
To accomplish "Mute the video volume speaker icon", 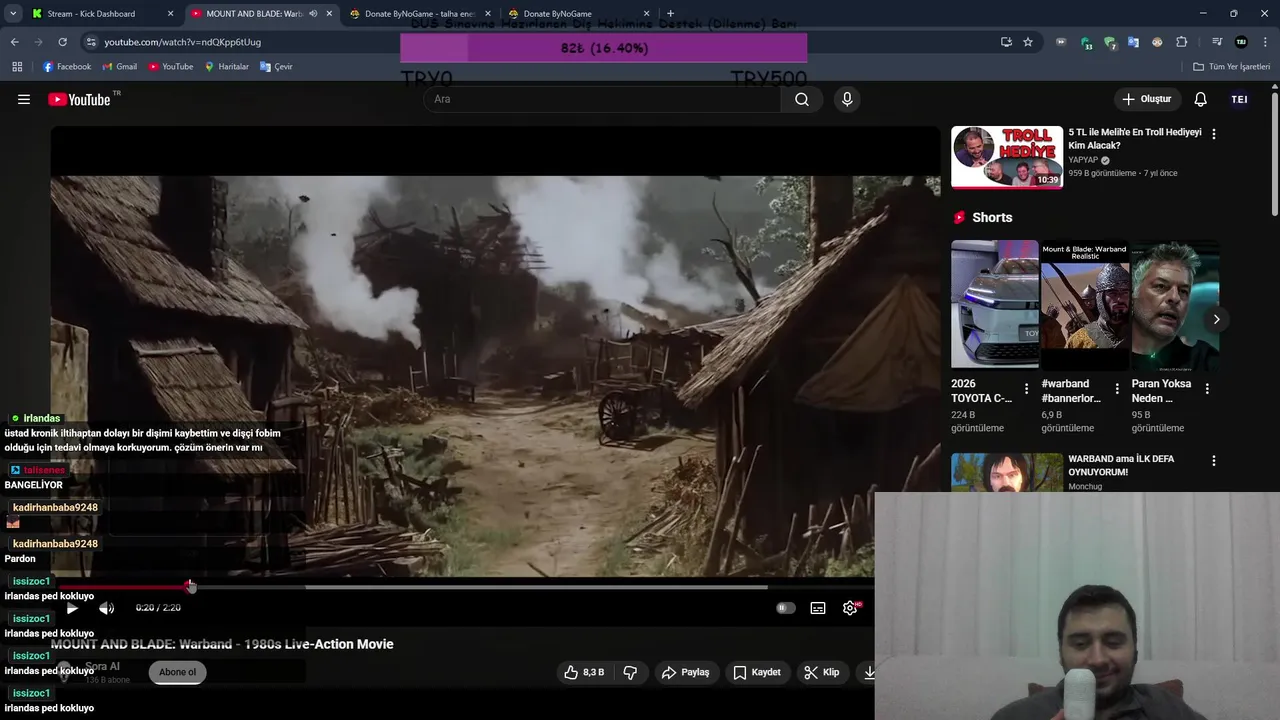I will (x=106, y=608).
